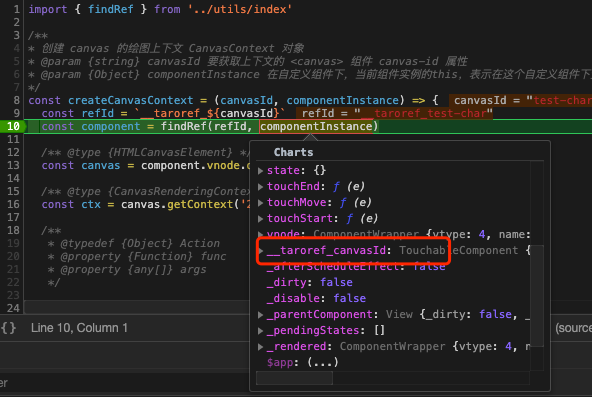Expand the state property
Image resolution: width=592 pixels, height=397 pixels.
[x=261, y=171]
